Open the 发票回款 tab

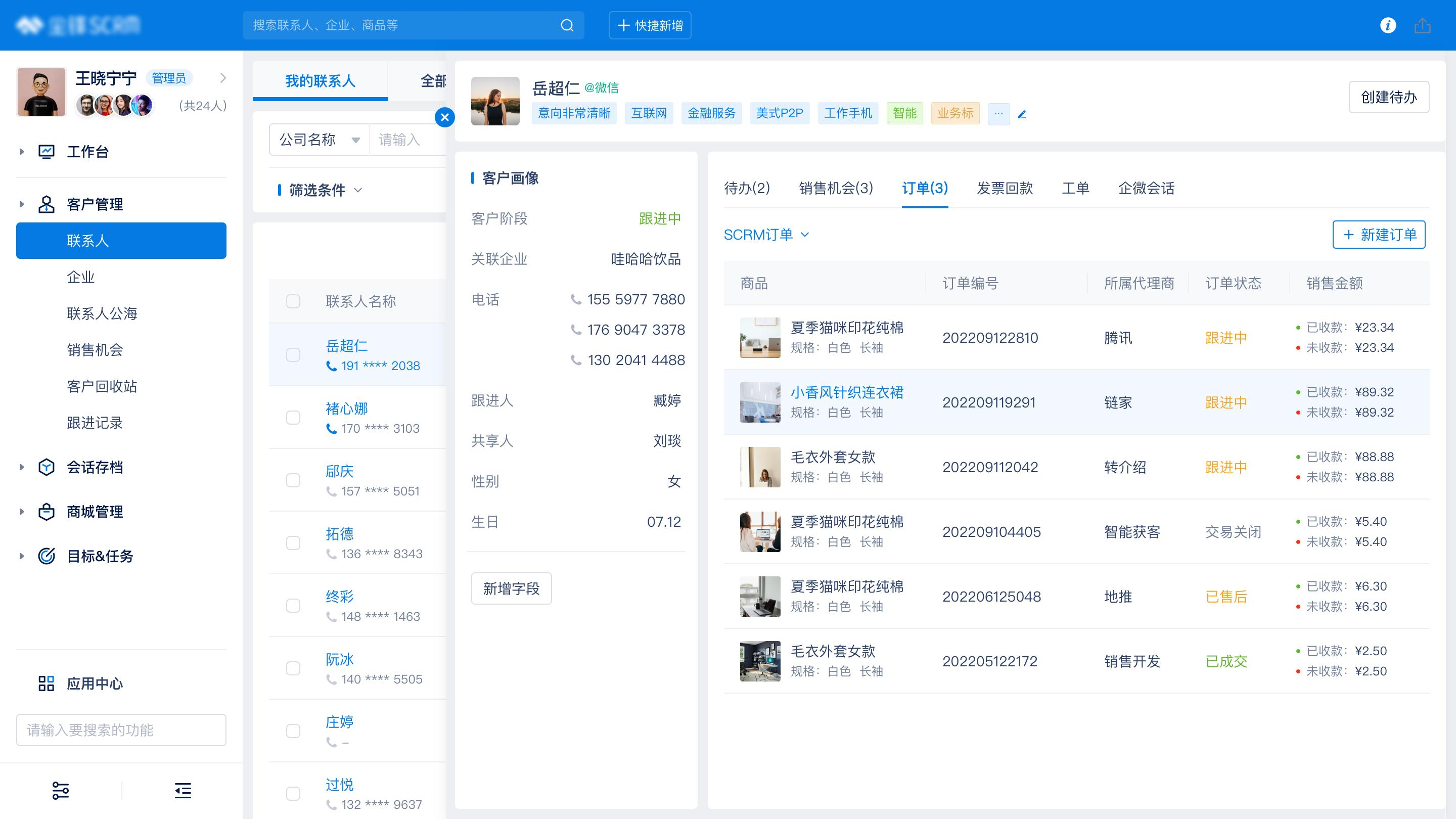(x=1005, y=188)
